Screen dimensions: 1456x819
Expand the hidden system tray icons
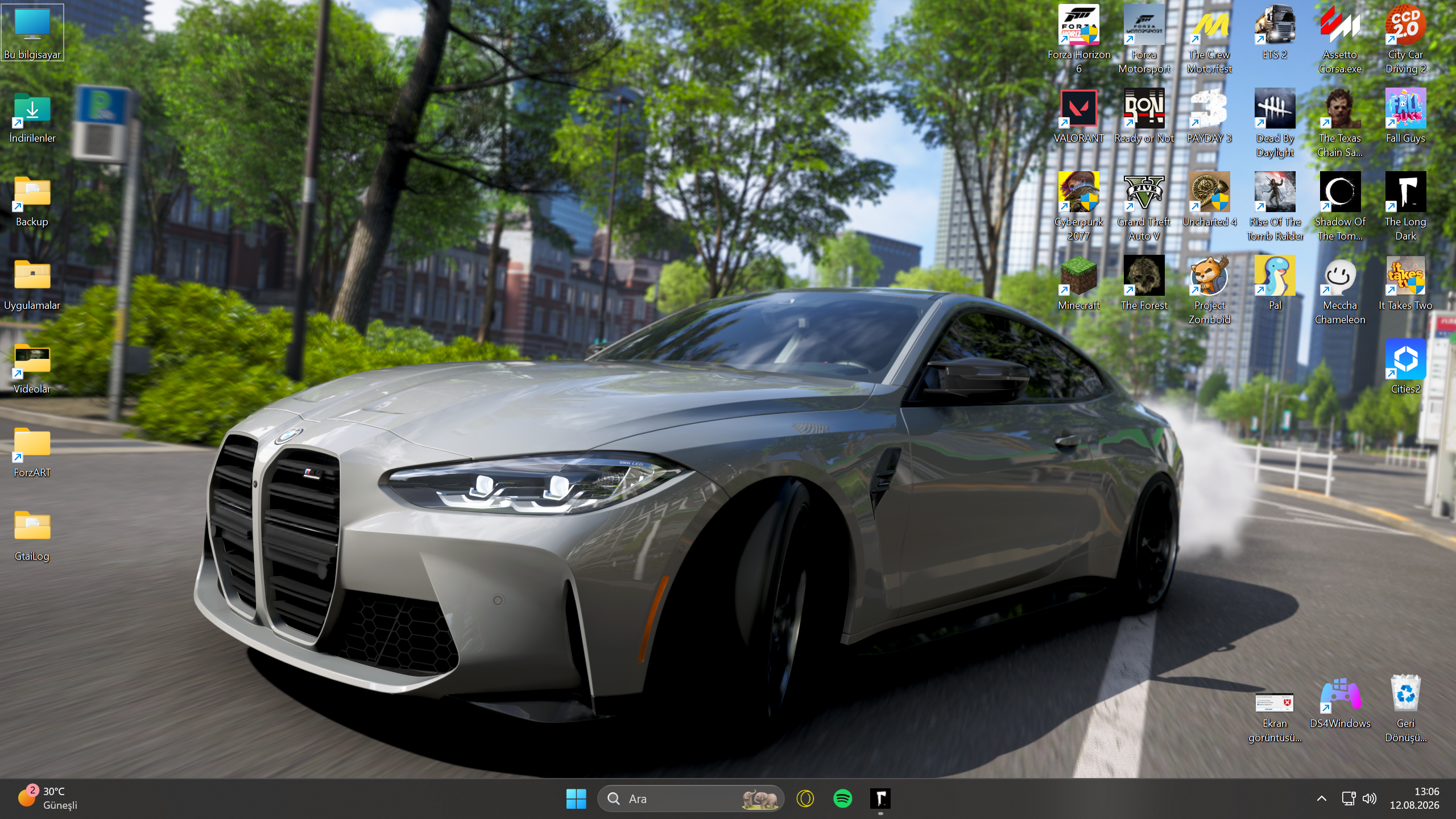pyautogui.click(x=1322, y=799)
